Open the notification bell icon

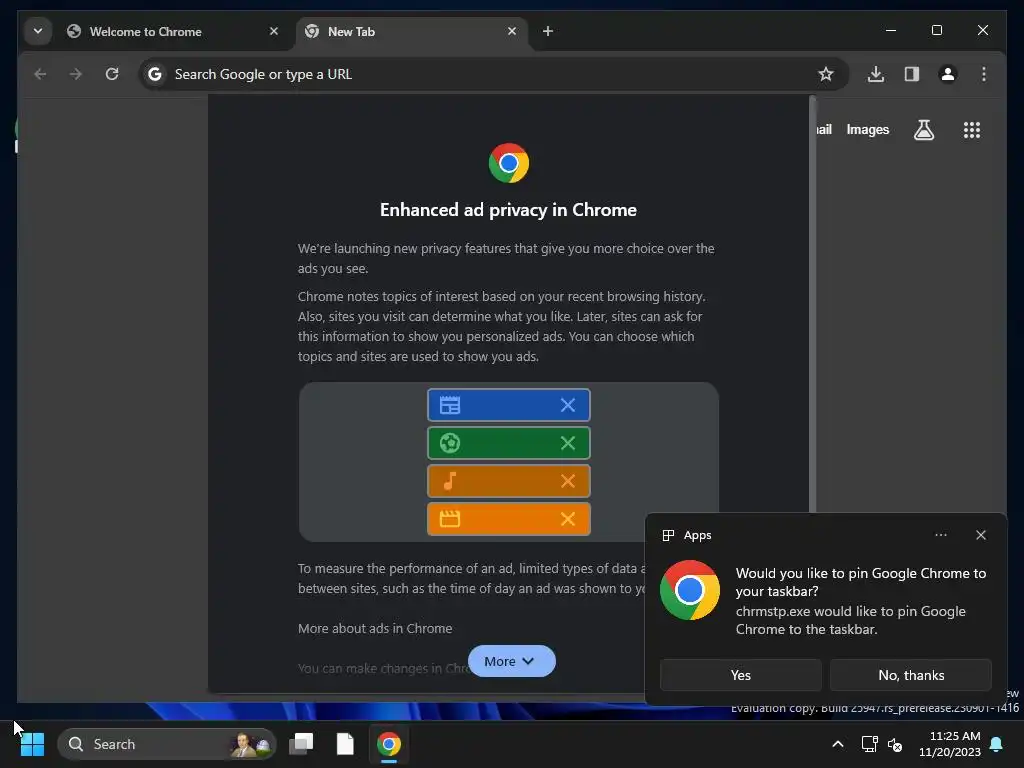pos(996,744)
